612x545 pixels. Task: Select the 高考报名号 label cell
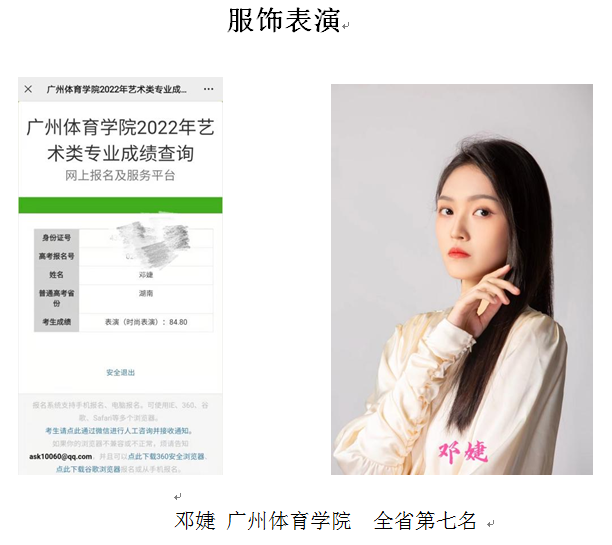[57, 256]
